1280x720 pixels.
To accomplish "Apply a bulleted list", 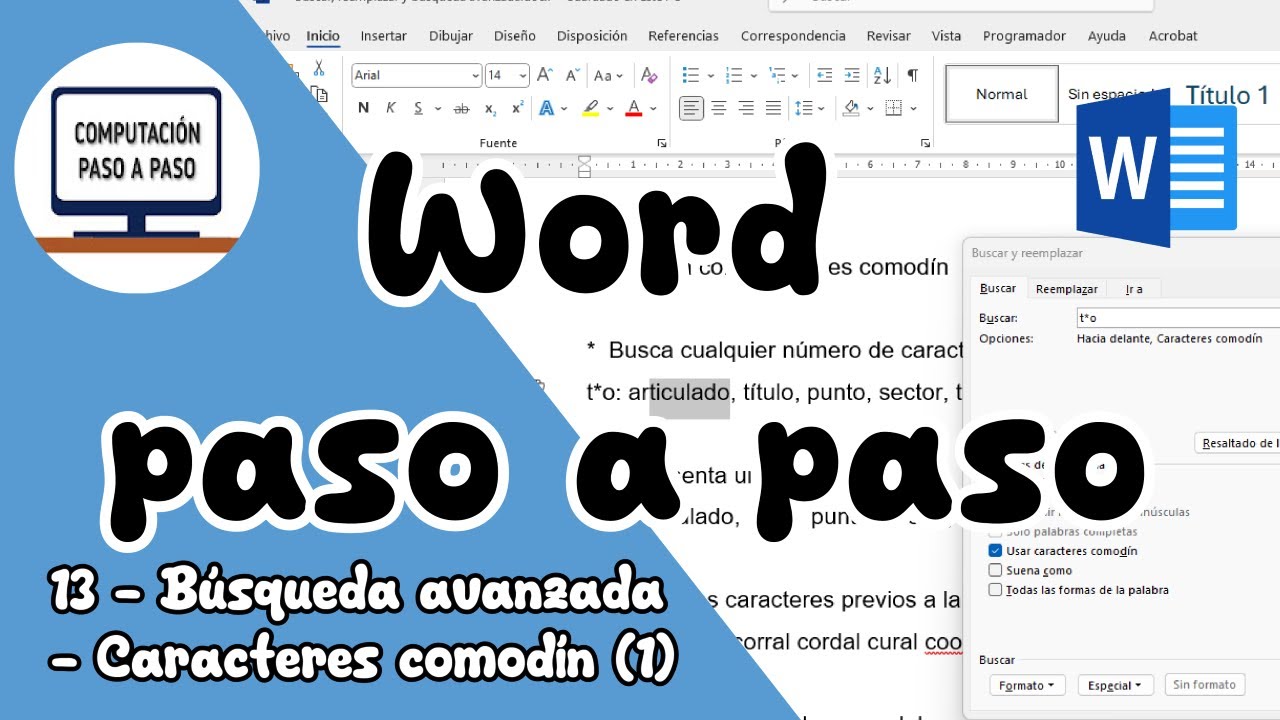I will [x=690, y=75].
